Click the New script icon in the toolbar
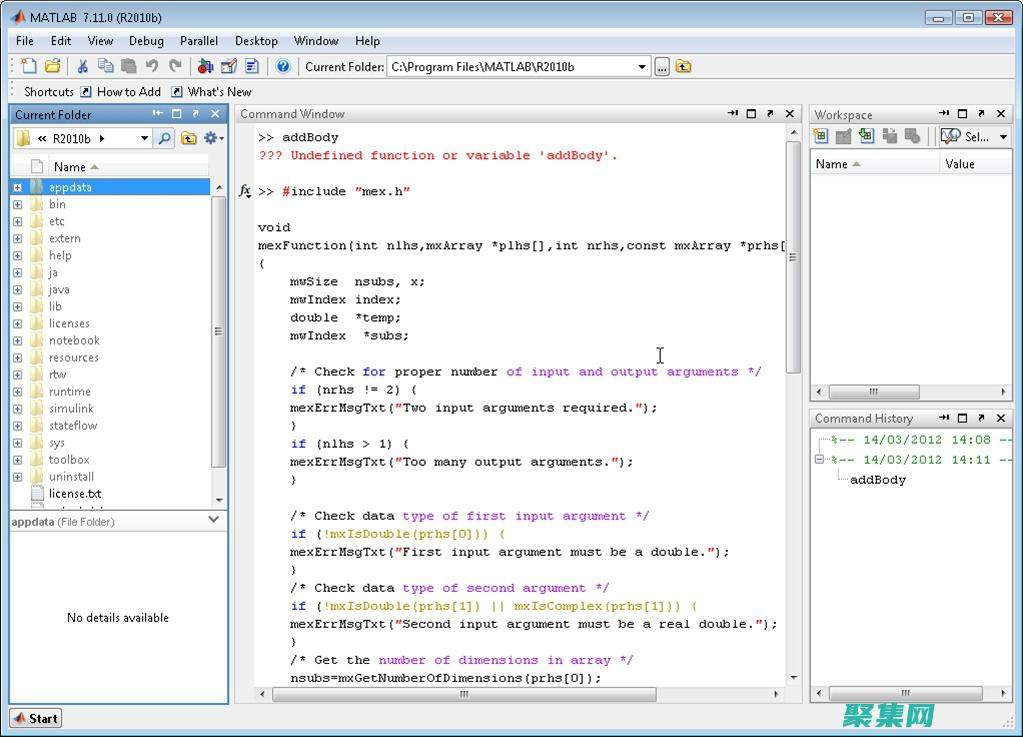Screen dimensions: 1023x737 pos(29,67)
